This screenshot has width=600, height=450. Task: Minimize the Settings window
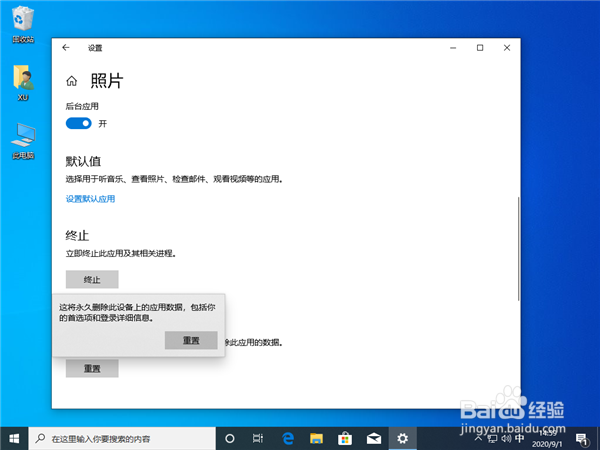[x=453, y=47]
